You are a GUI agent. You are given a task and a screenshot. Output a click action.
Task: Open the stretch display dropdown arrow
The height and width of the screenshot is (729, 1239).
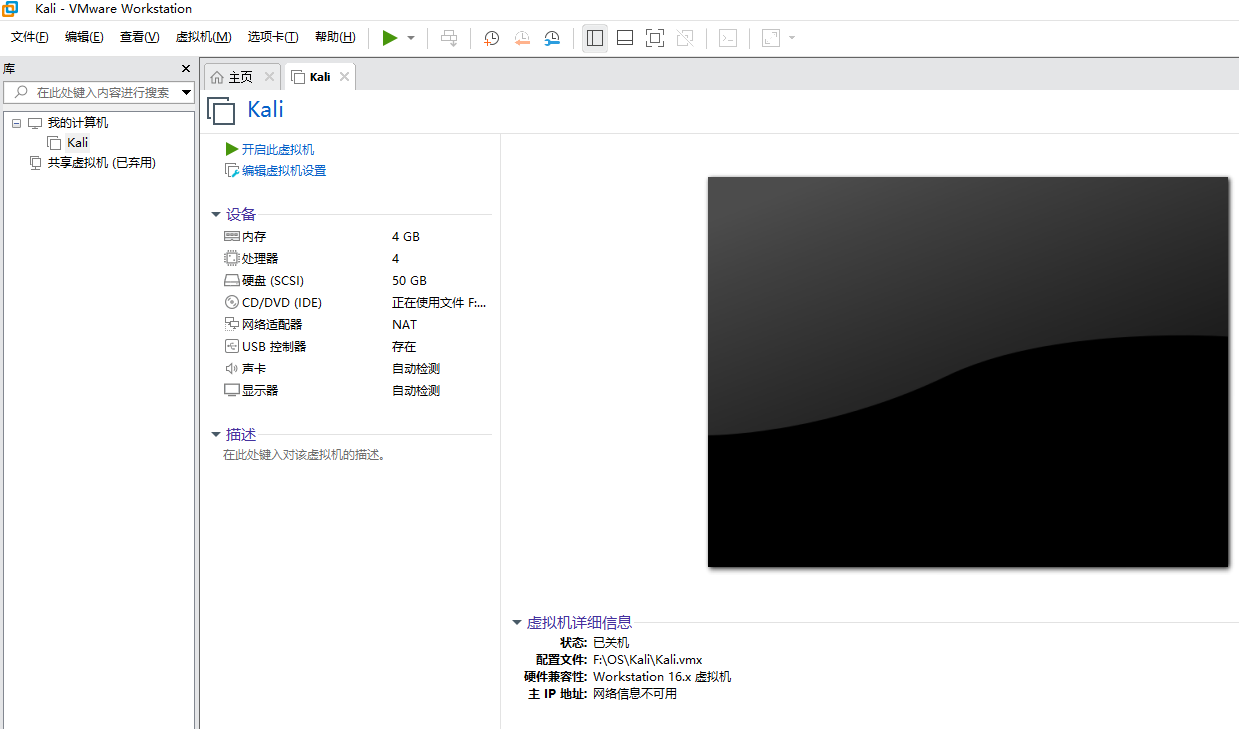tap(792, 38)
